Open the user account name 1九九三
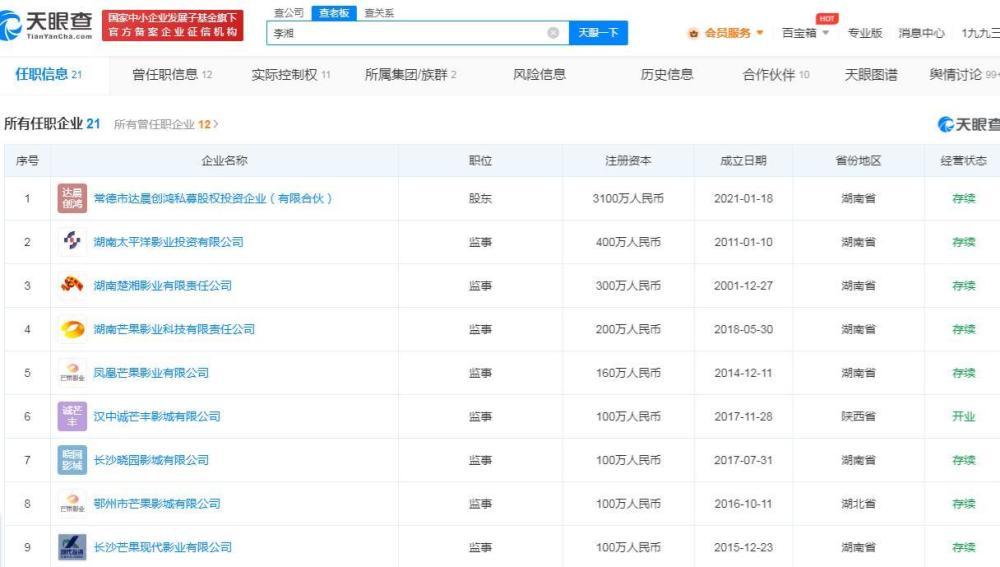 (x=980, y=33)
